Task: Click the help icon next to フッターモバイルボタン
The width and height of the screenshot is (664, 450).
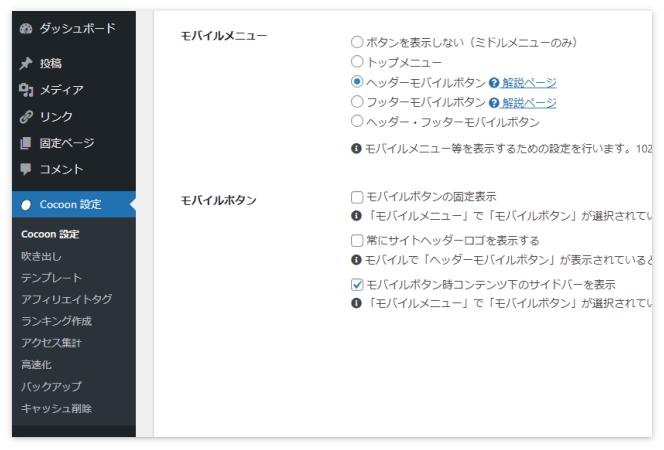Action: click(x=494, y=102)
